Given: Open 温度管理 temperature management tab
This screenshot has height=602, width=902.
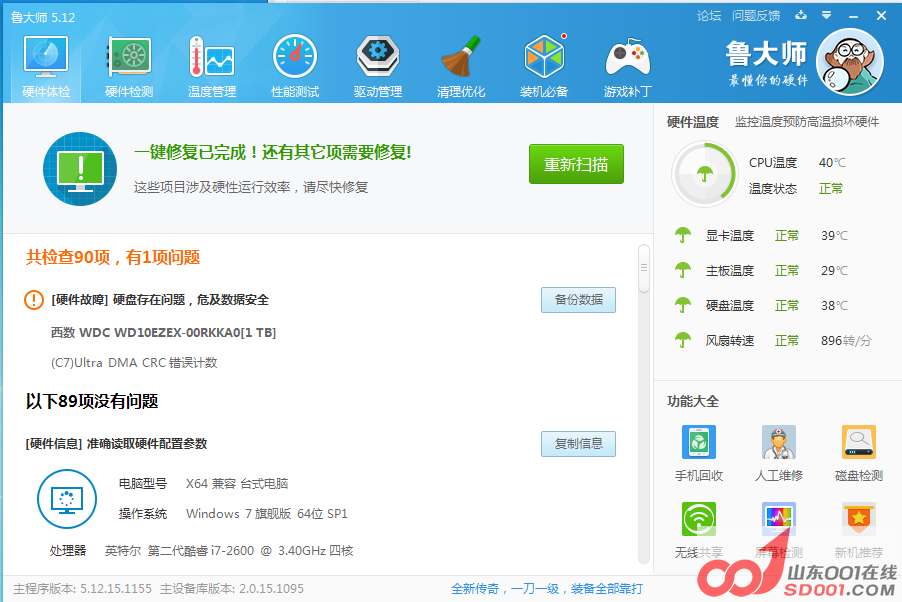Looking at the screenshot, I should coord(212,66).
